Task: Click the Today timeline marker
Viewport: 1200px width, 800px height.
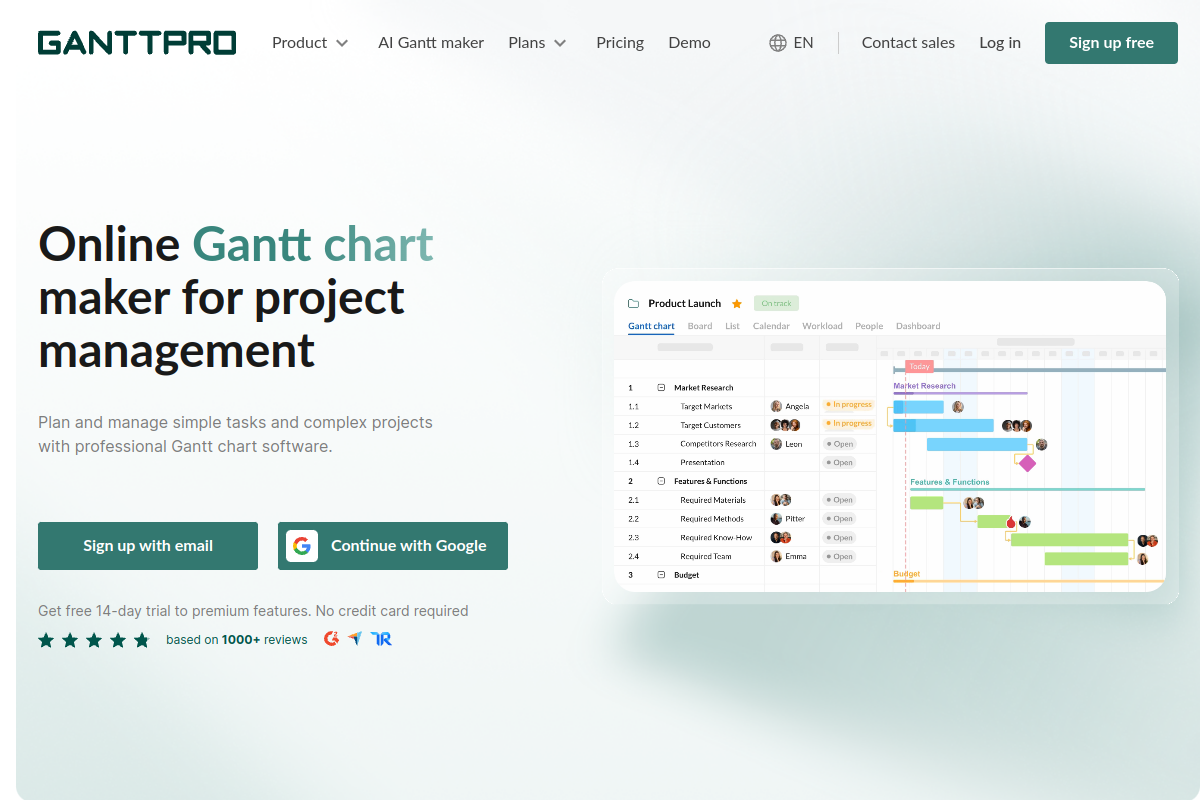Action: click(x=919, y=367)
